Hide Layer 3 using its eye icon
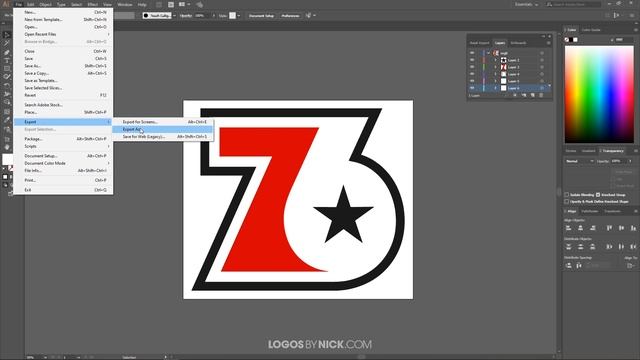The image size is (640, 360). pos(472,67)
